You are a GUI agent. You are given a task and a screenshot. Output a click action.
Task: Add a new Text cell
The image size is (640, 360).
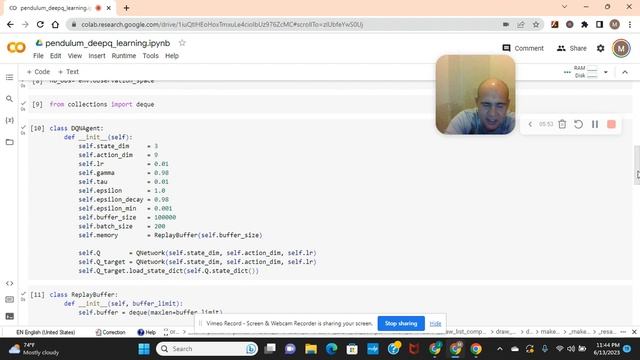coord(68,72)
